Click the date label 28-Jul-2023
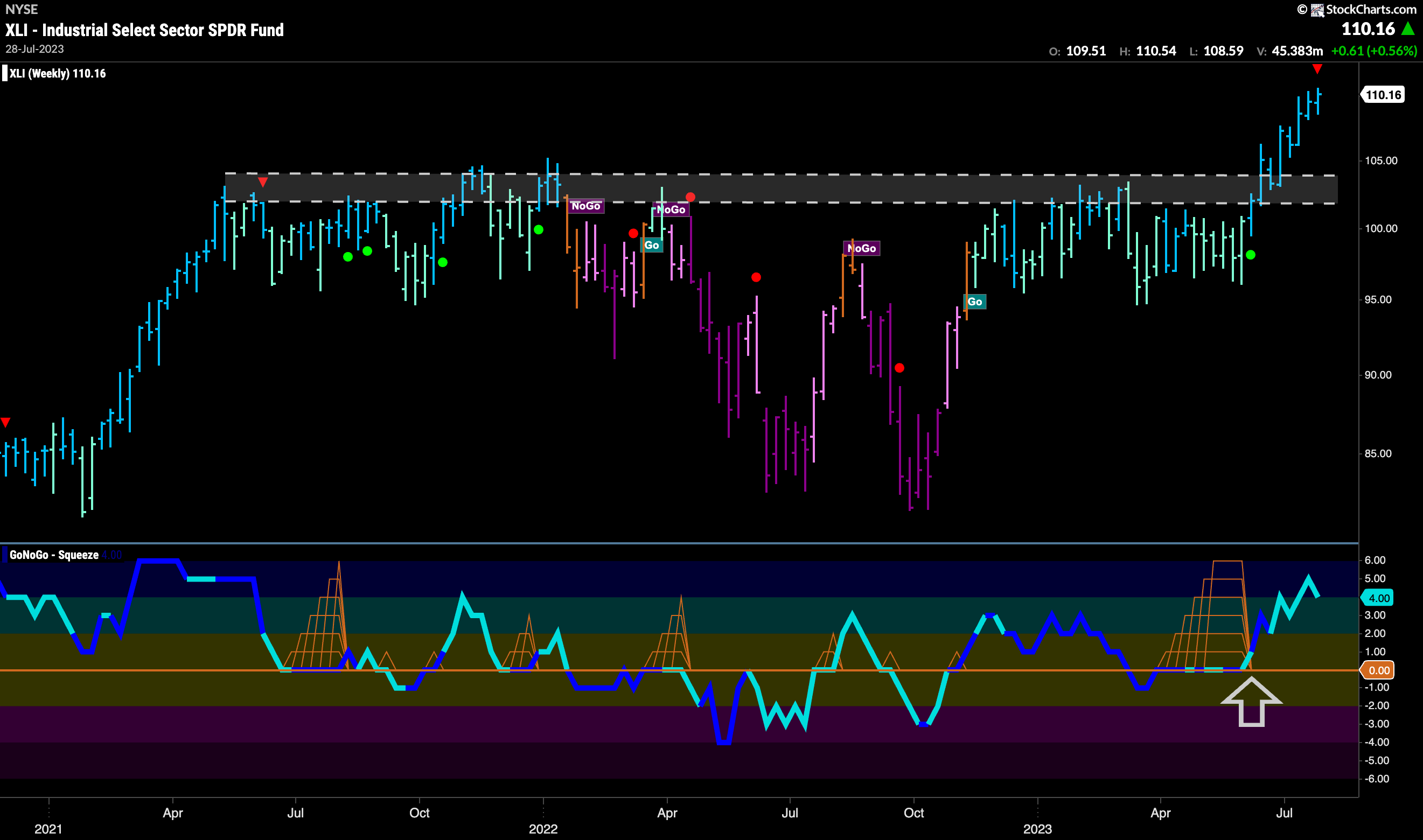1423x840 pixels. point(34,49)
